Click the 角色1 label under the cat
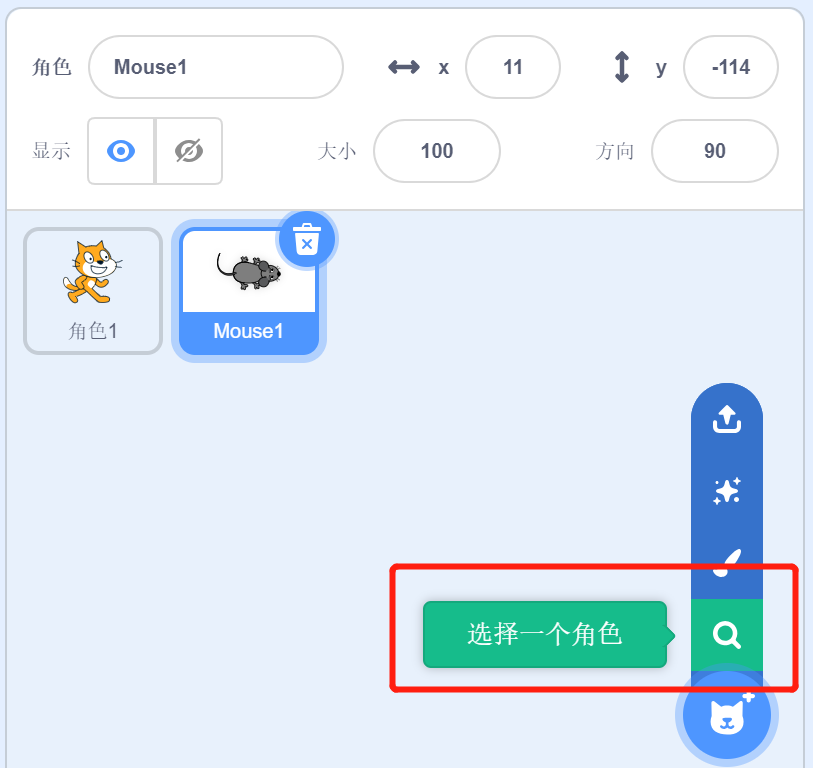The image size is (813, 768). tap(93, 331)
